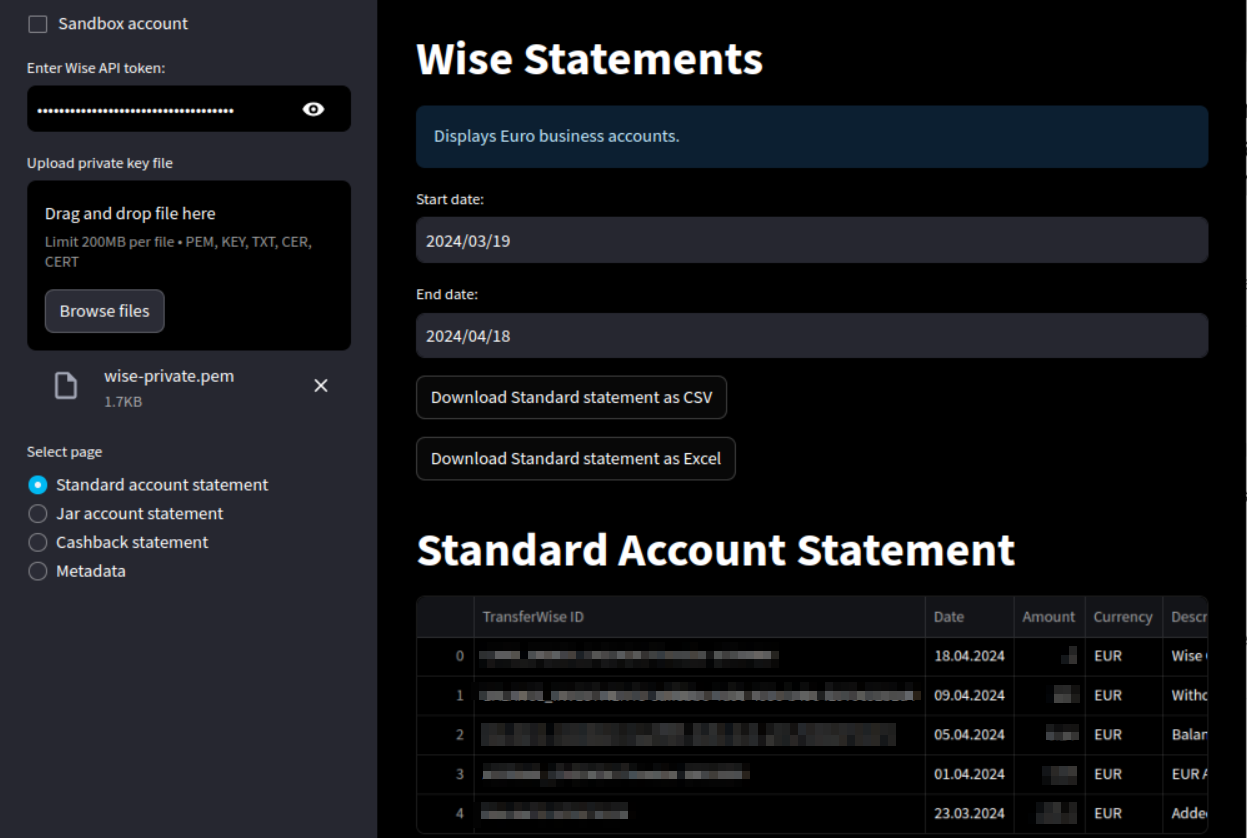The height and width of the screenshot is (838, 1247).
Task: Switch to the Cashback statement page
Action: (118, 543)
